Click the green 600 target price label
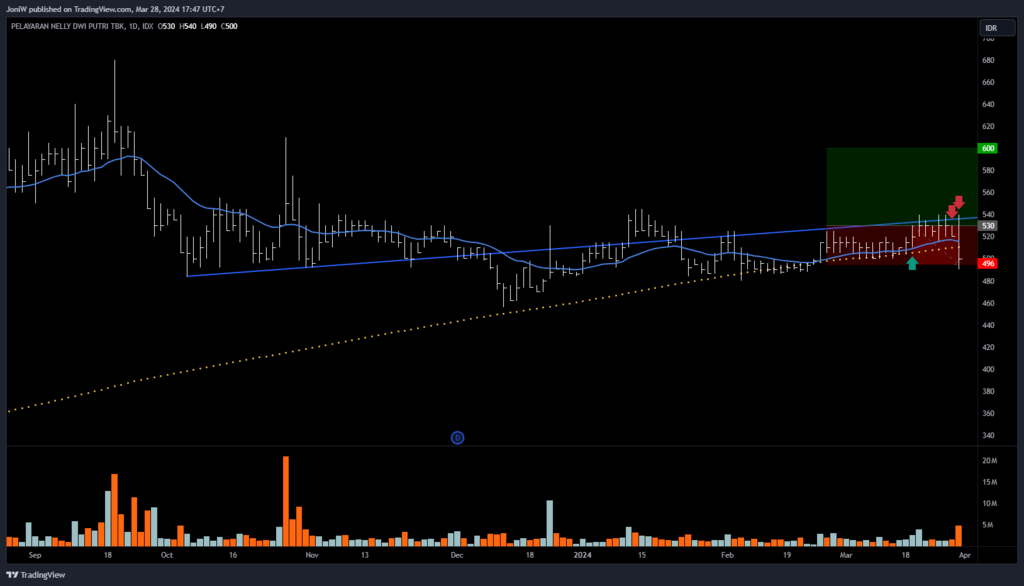This screenshot has width=1024, height=586. pos(988,148)
